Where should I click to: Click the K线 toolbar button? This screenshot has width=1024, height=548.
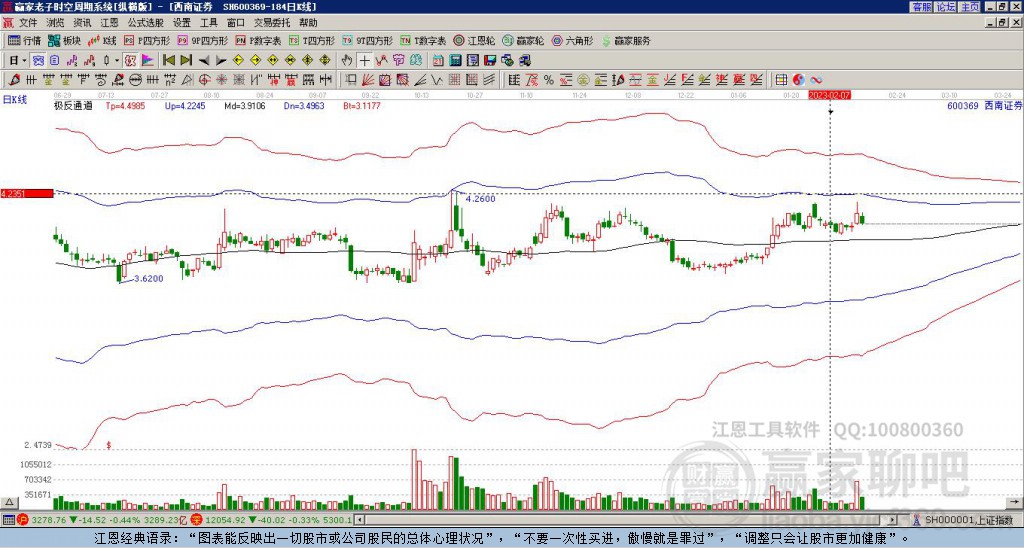(102, 40)
